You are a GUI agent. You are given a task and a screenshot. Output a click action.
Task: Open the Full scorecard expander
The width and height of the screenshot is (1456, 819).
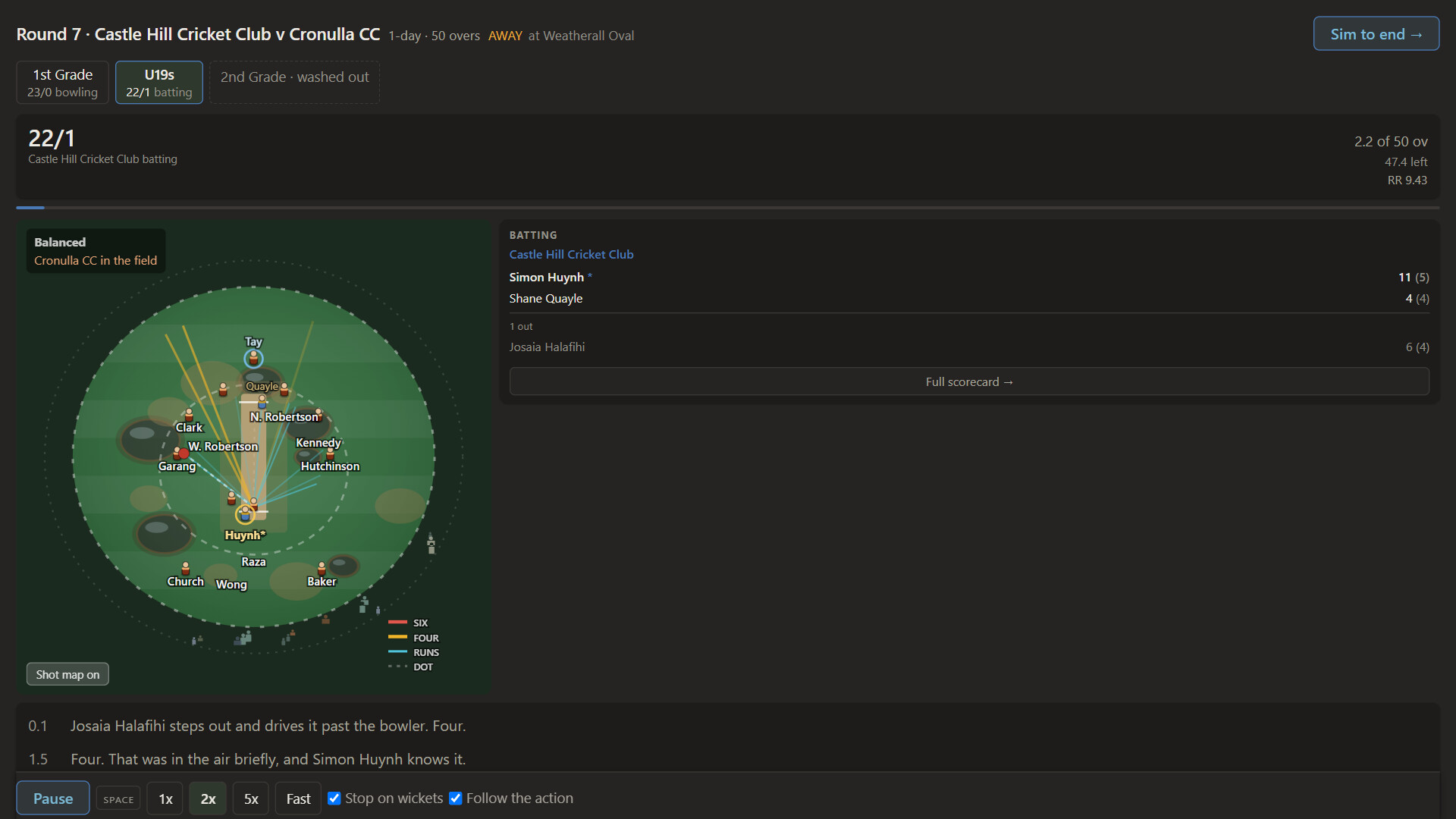click(969, 381)
